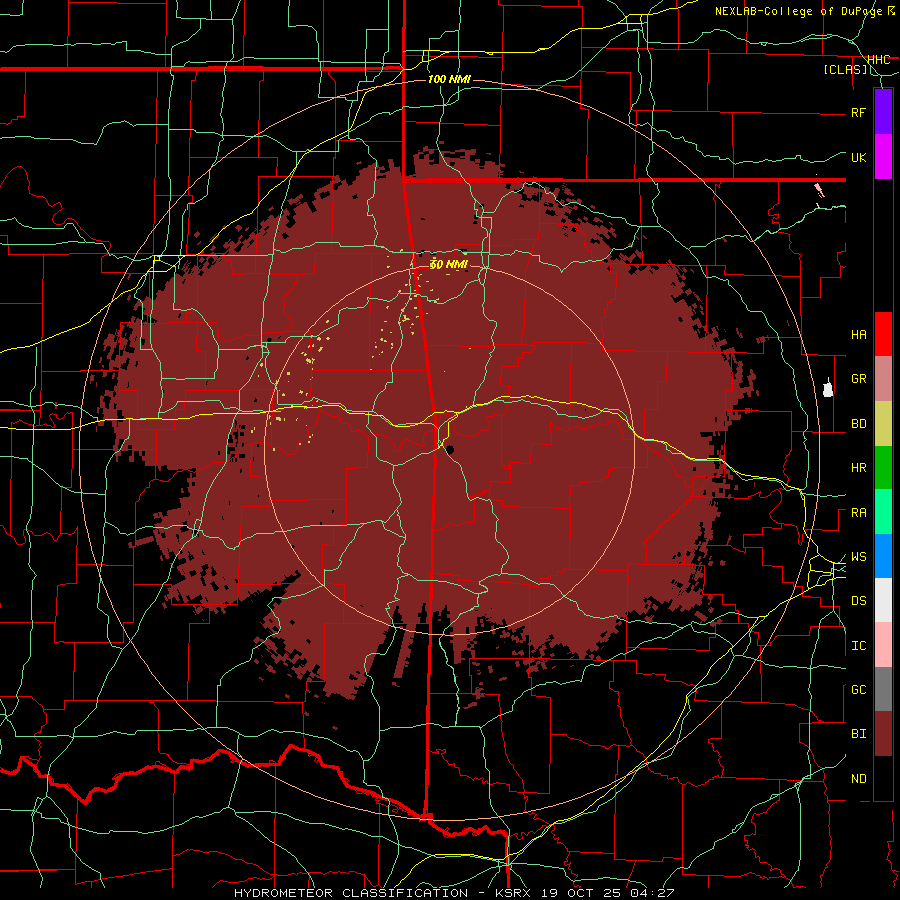Click the 100 NMI range ring label
The image size is (900, 900).
449,79
